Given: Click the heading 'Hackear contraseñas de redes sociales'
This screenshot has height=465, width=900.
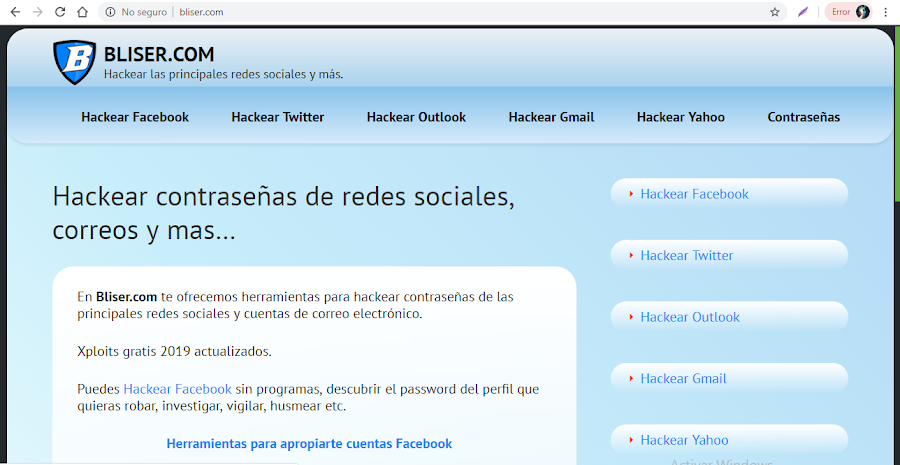Looking at the screenshot, I should tap(283, 197).
